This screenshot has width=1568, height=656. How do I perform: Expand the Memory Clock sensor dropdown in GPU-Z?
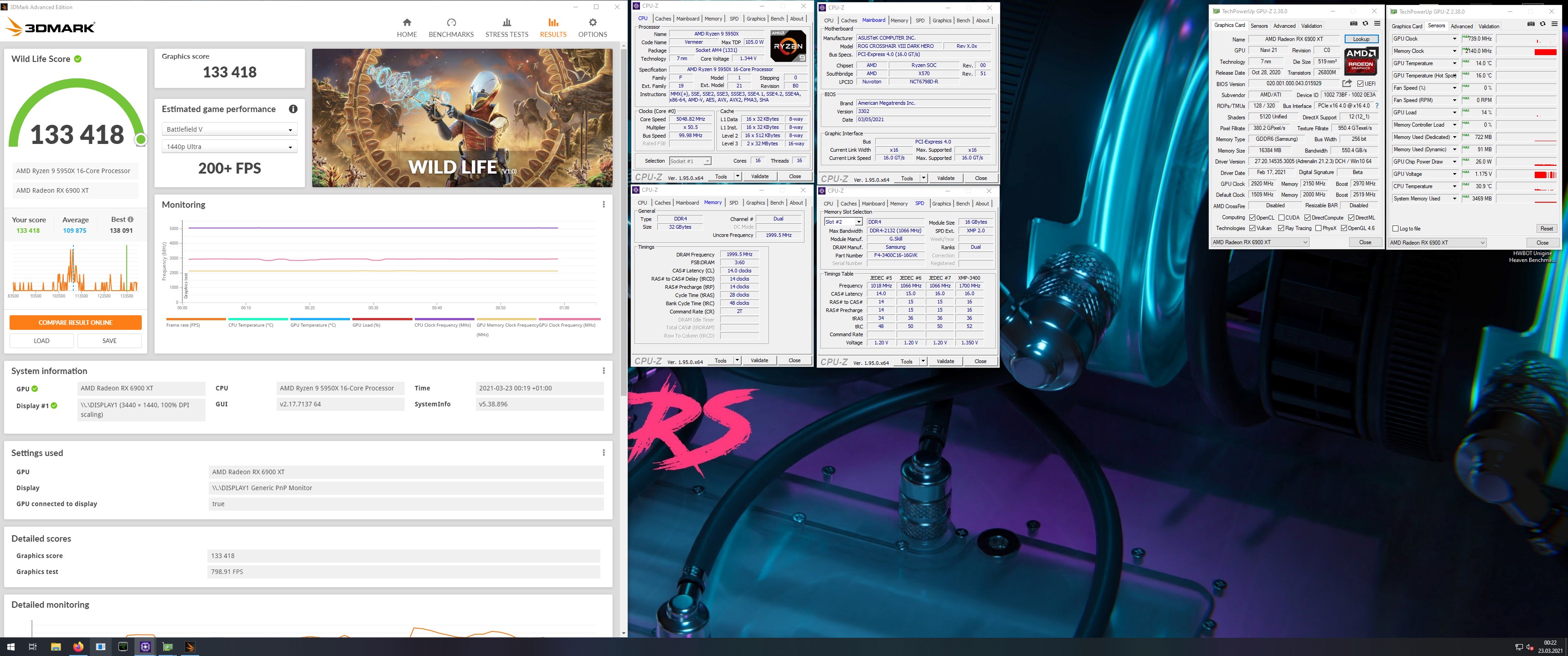click(x=1455, y=51)
